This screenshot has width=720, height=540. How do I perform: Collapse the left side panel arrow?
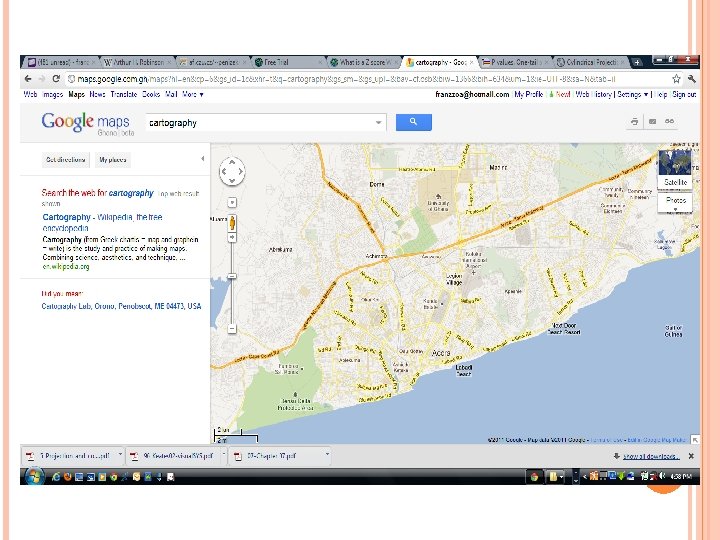[x=202, y=159]
